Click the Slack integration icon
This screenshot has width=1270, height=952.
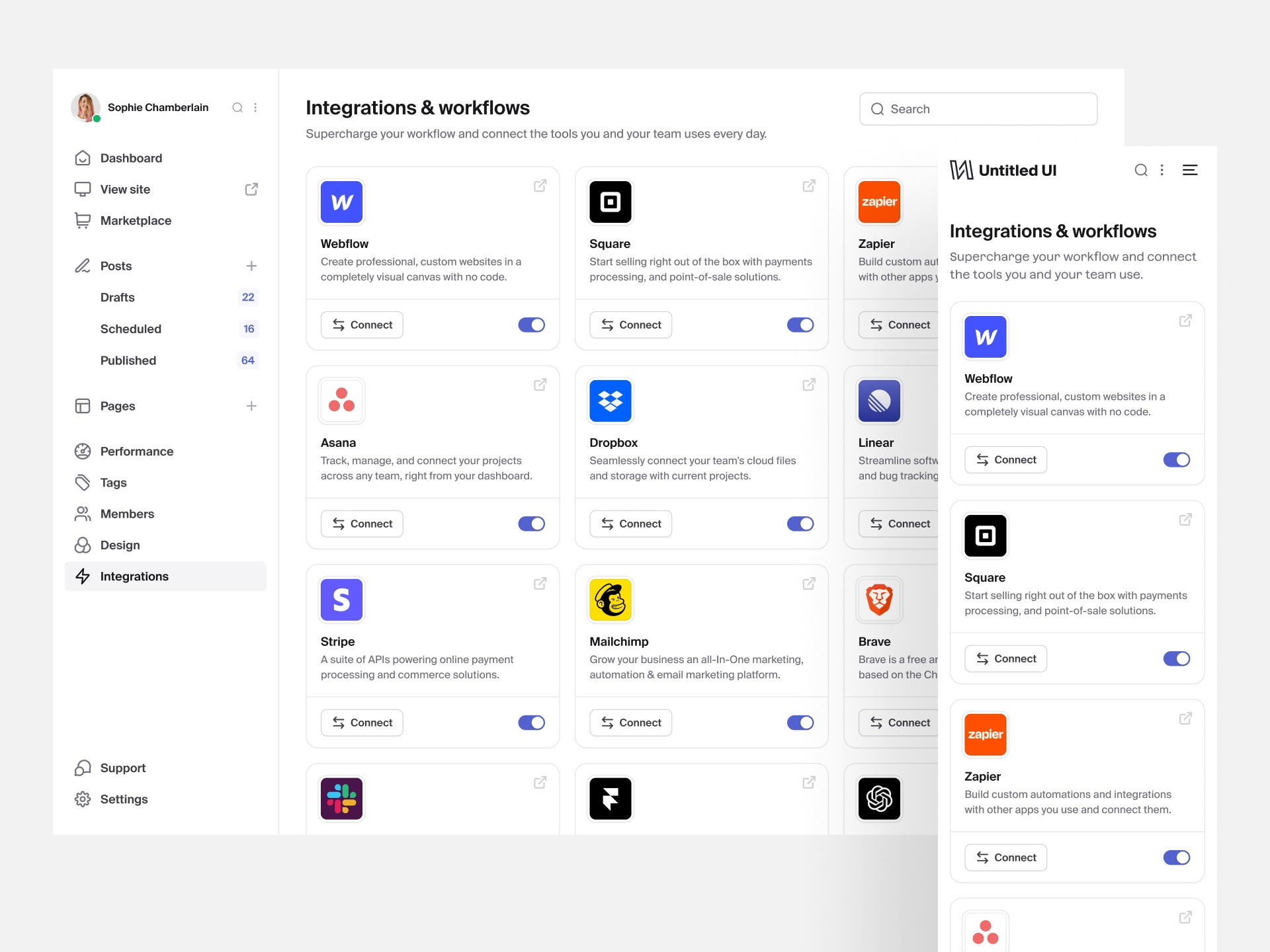(x=341, y=798)
